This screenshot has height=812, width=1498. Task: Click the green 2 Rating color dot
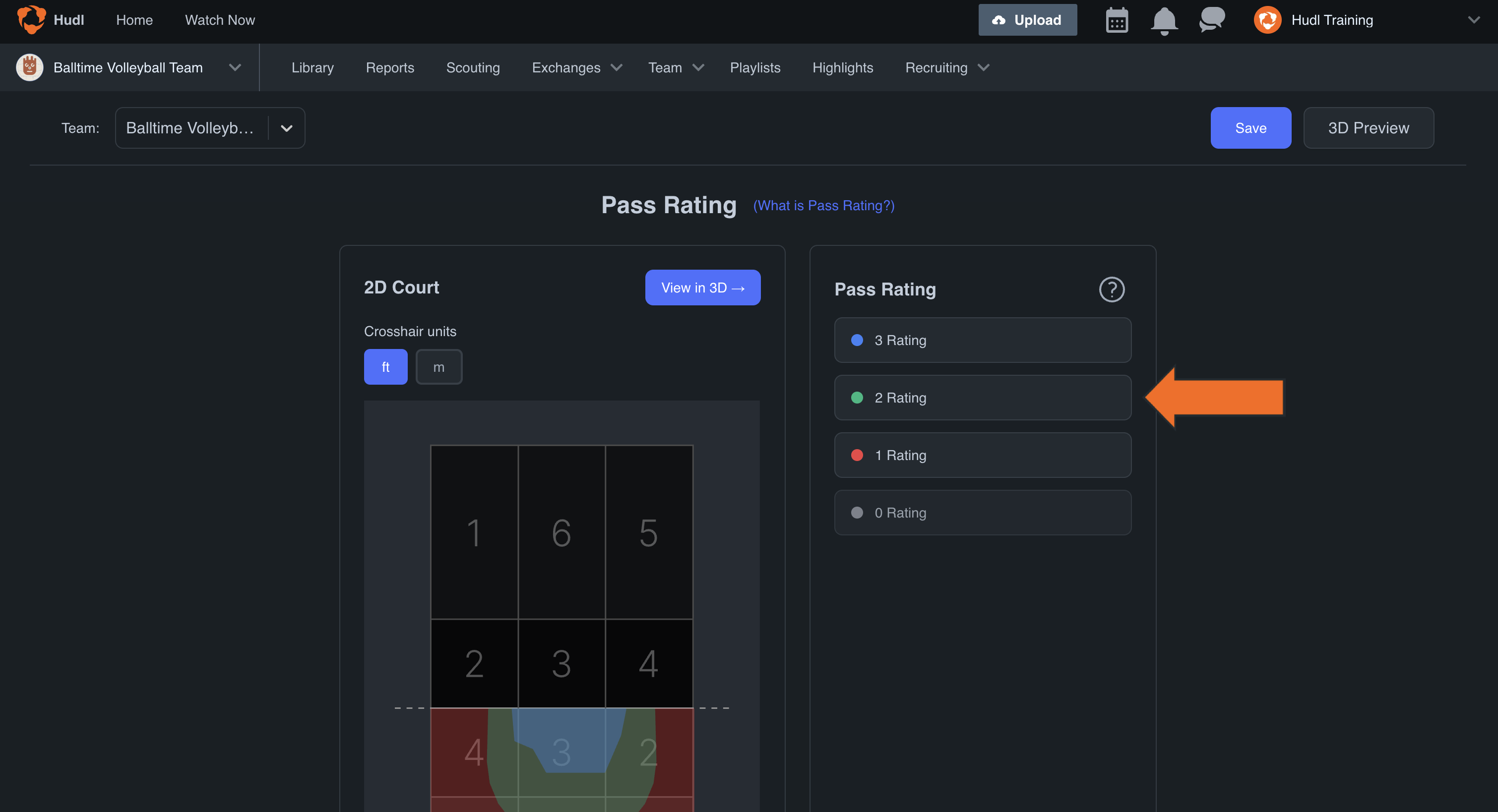point(857,398)
